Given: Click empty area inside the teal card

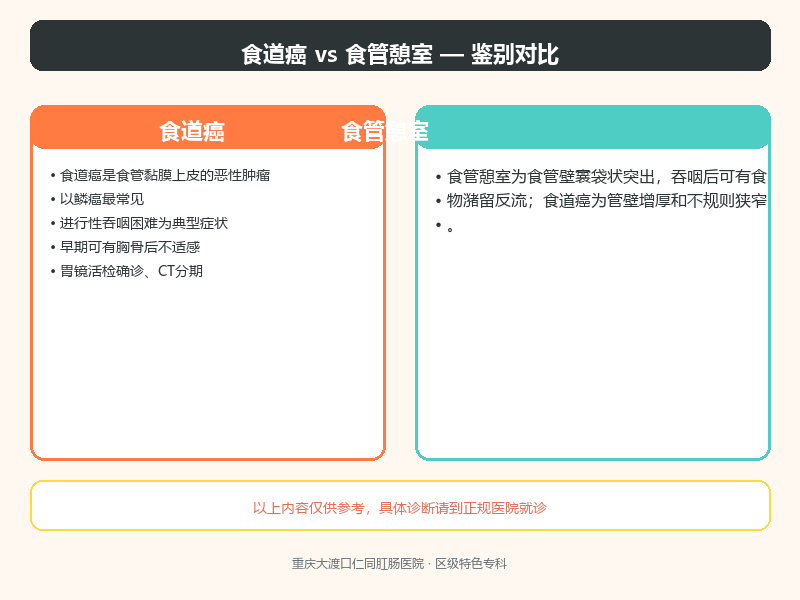Looking at the screenshot, I should 593,347.
